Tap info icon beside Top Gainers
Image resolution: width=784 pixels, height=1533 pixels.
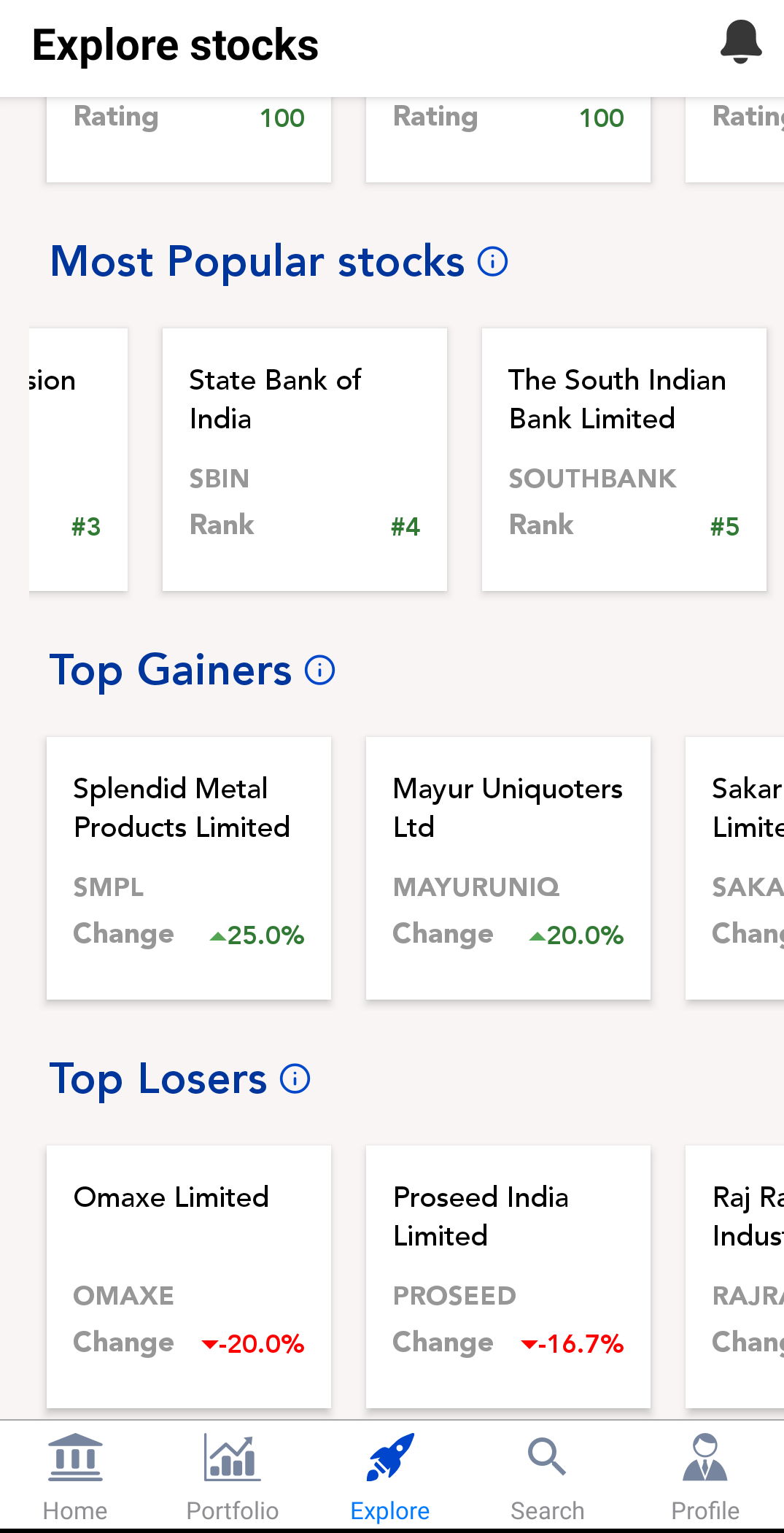(x=319, y=670)
